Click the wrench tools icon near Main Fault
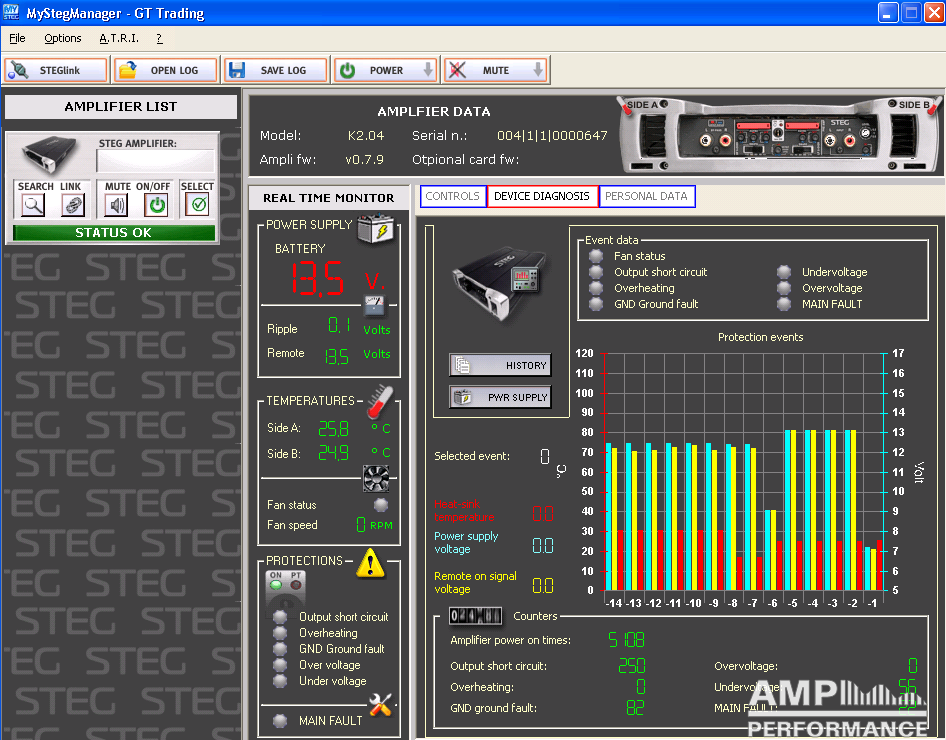This screenshot has height=740, width=946. pyautogui.click(x=381, y=705)
